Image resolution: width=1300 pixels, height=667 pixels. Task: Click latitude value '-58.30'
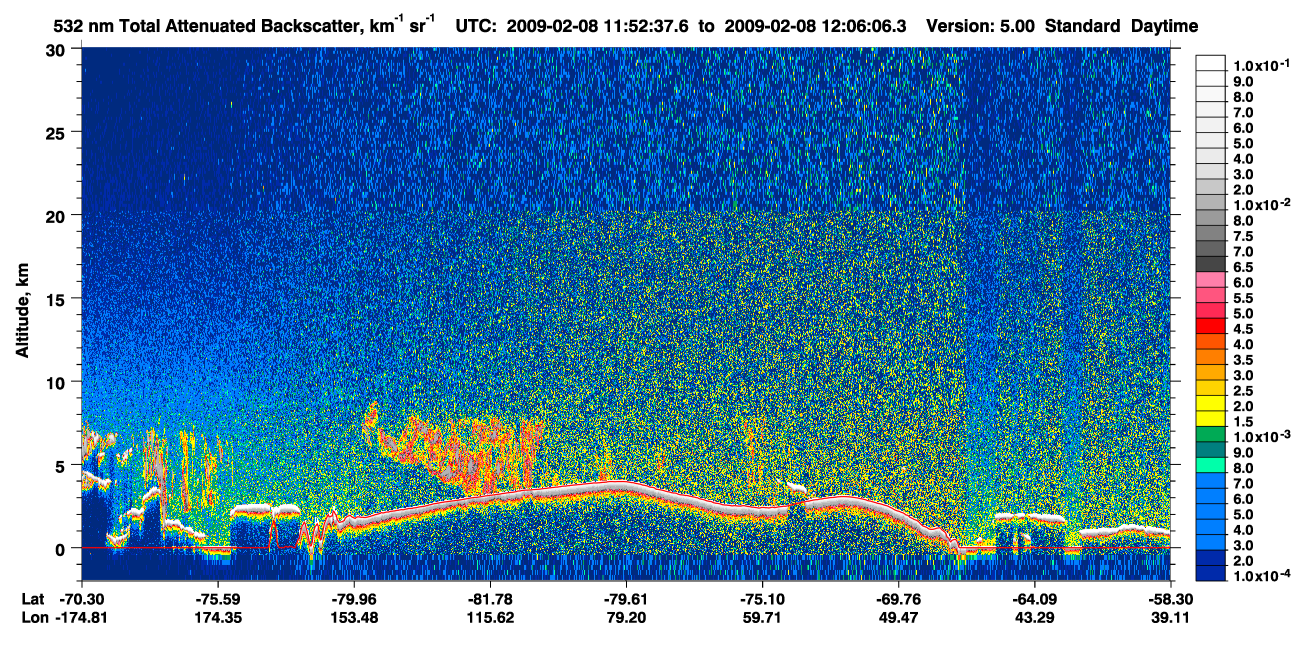(1169, 599)
